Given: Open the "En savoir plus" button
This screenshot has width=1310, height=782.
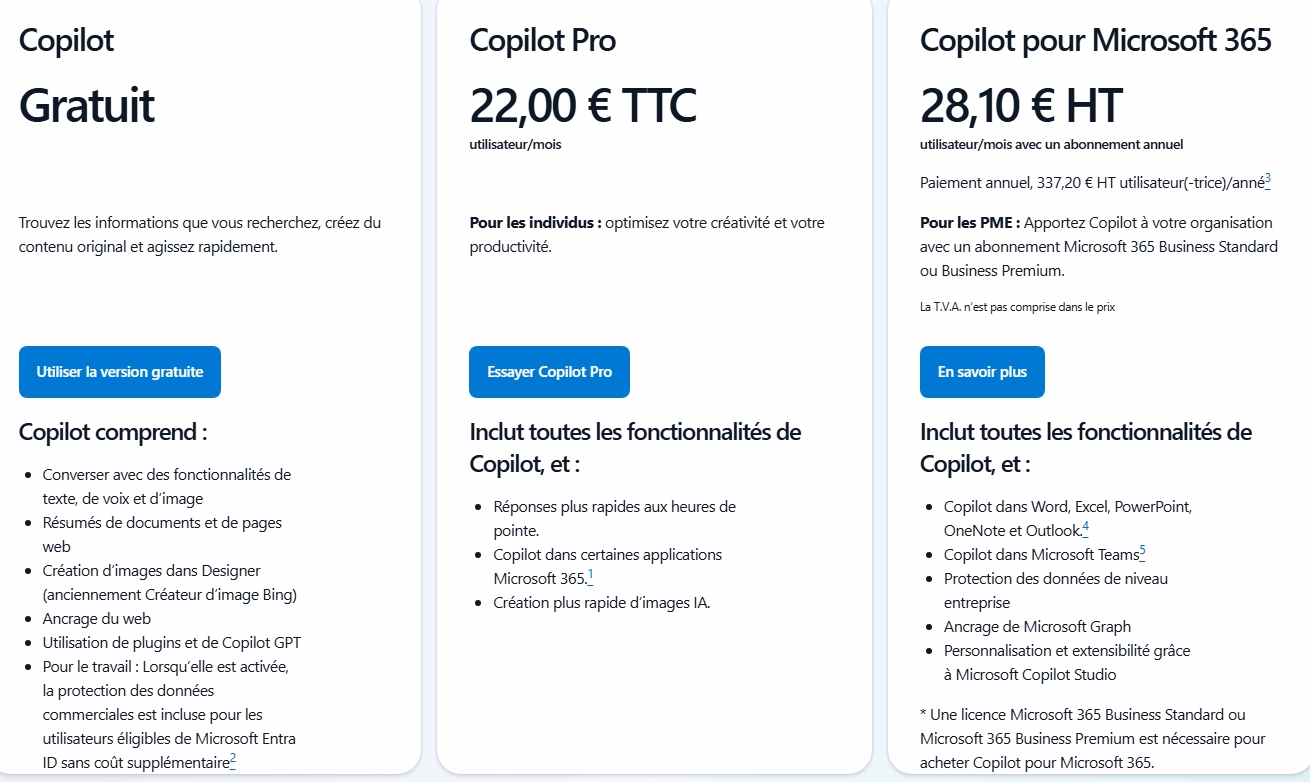Looking at the screenshot, I should click(982, 372).
